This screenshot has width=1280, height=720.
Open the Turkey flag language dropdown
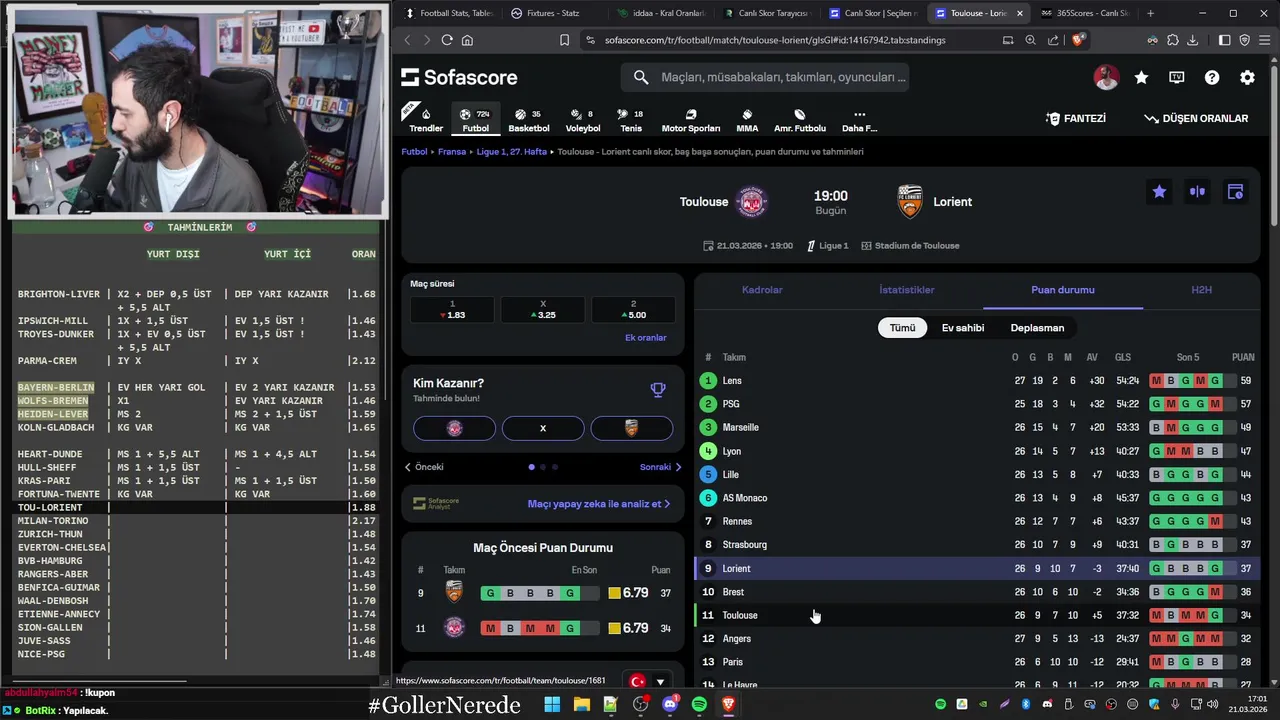click(x=646, y=682)
